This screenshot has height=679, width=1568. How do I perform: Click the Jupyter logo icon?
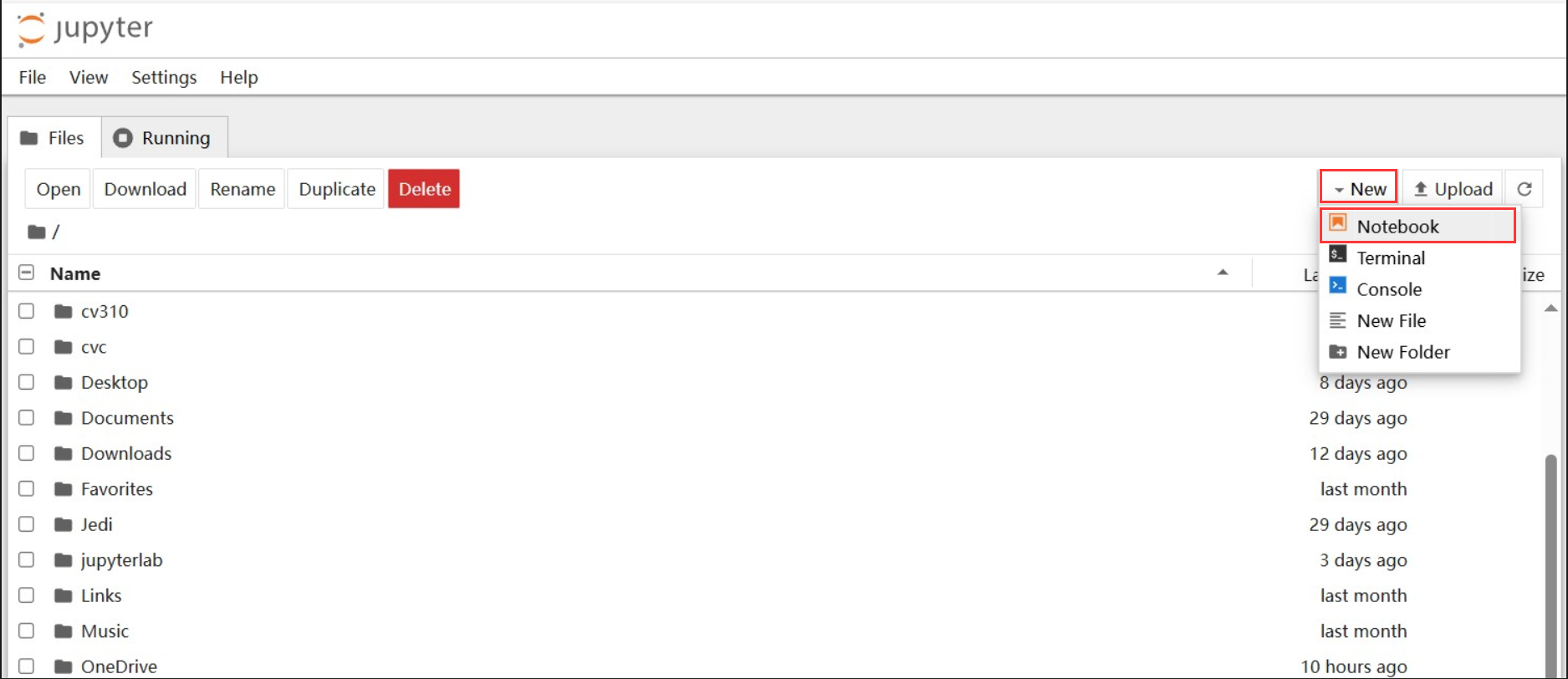point(32,29)
